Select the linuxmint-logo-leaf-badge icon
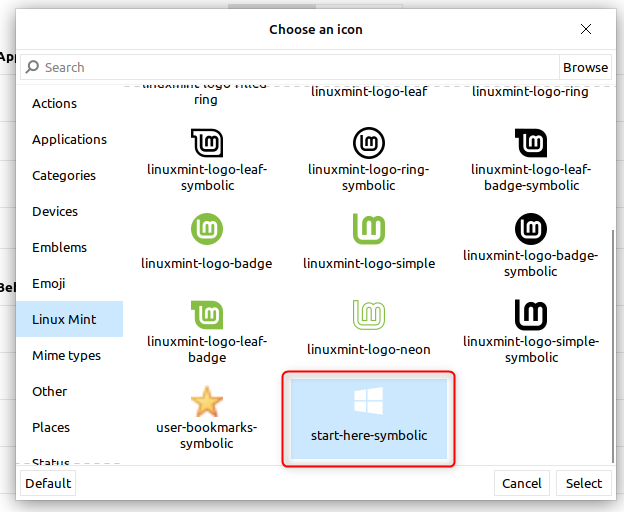The width and height of the screenshot is (624, 512). point(207,317)
